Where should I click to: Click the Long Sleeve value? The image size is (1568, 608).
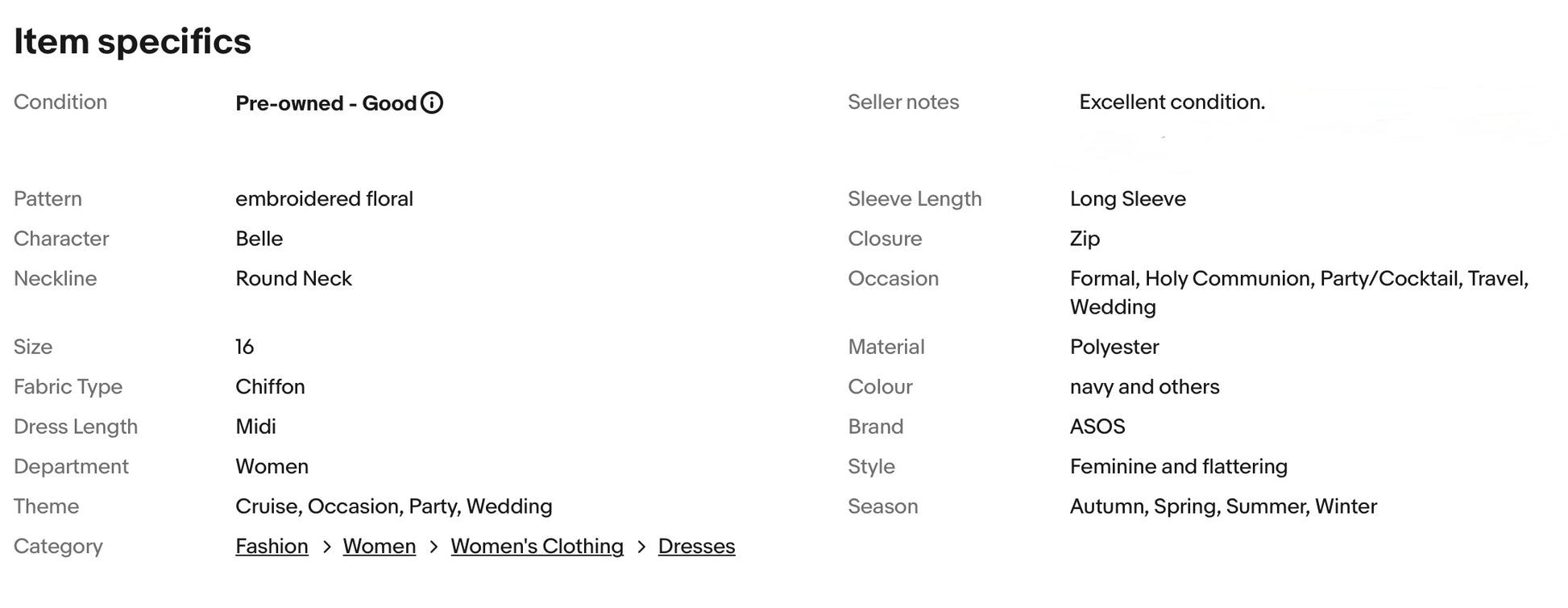1127,199
